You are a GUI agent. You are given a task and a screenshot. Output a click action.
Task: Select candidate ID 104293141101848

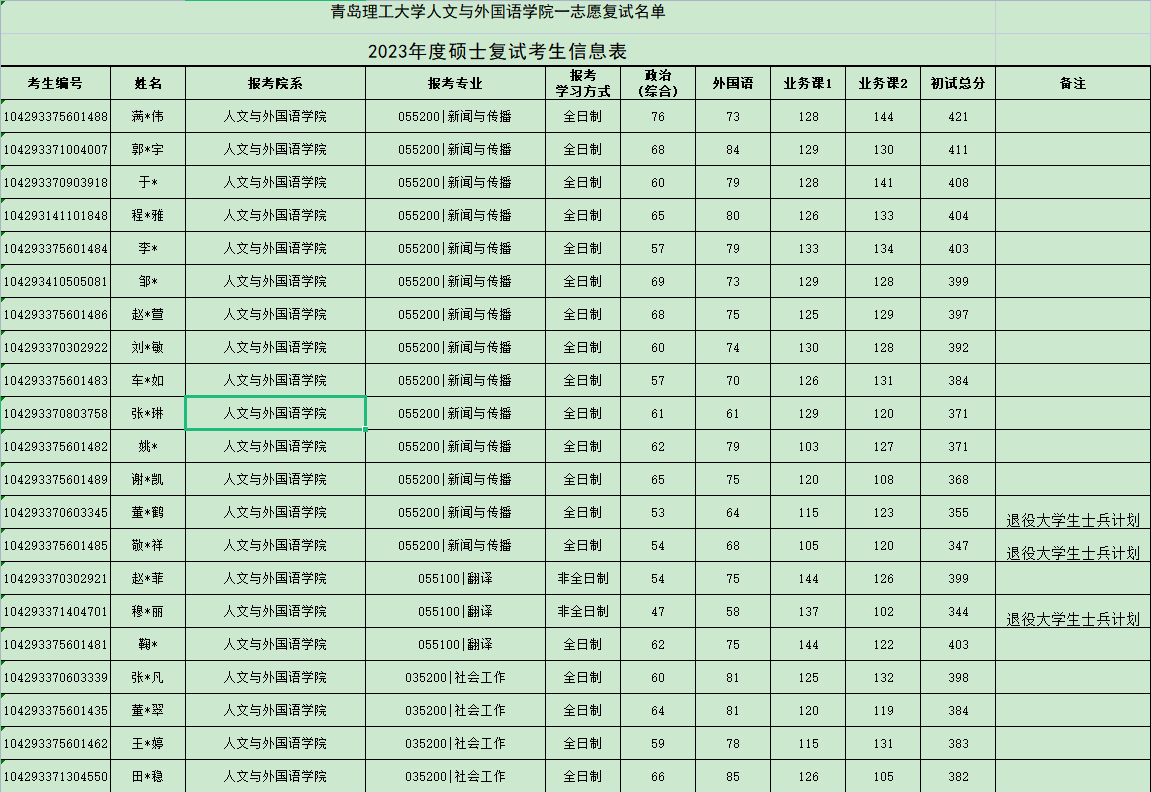pos(56,215)
